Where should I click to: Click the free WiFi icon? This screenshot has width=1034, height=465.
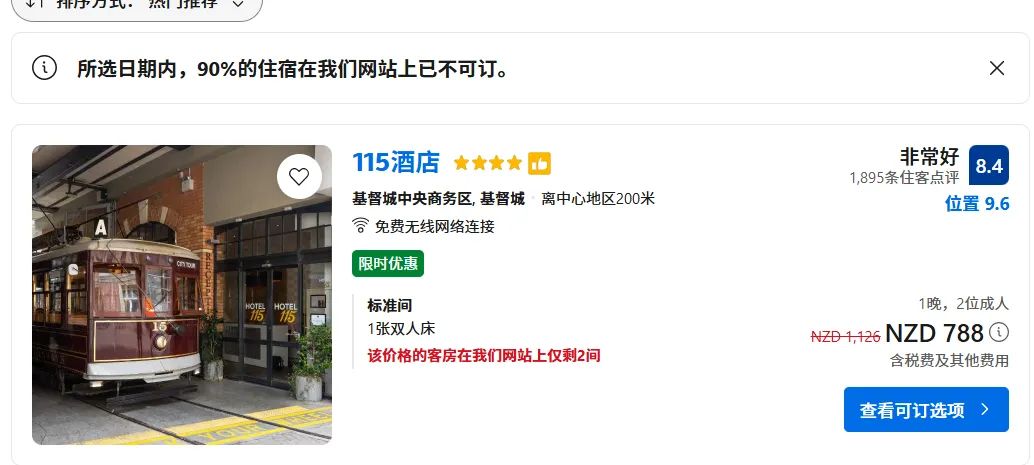(360, 226)
